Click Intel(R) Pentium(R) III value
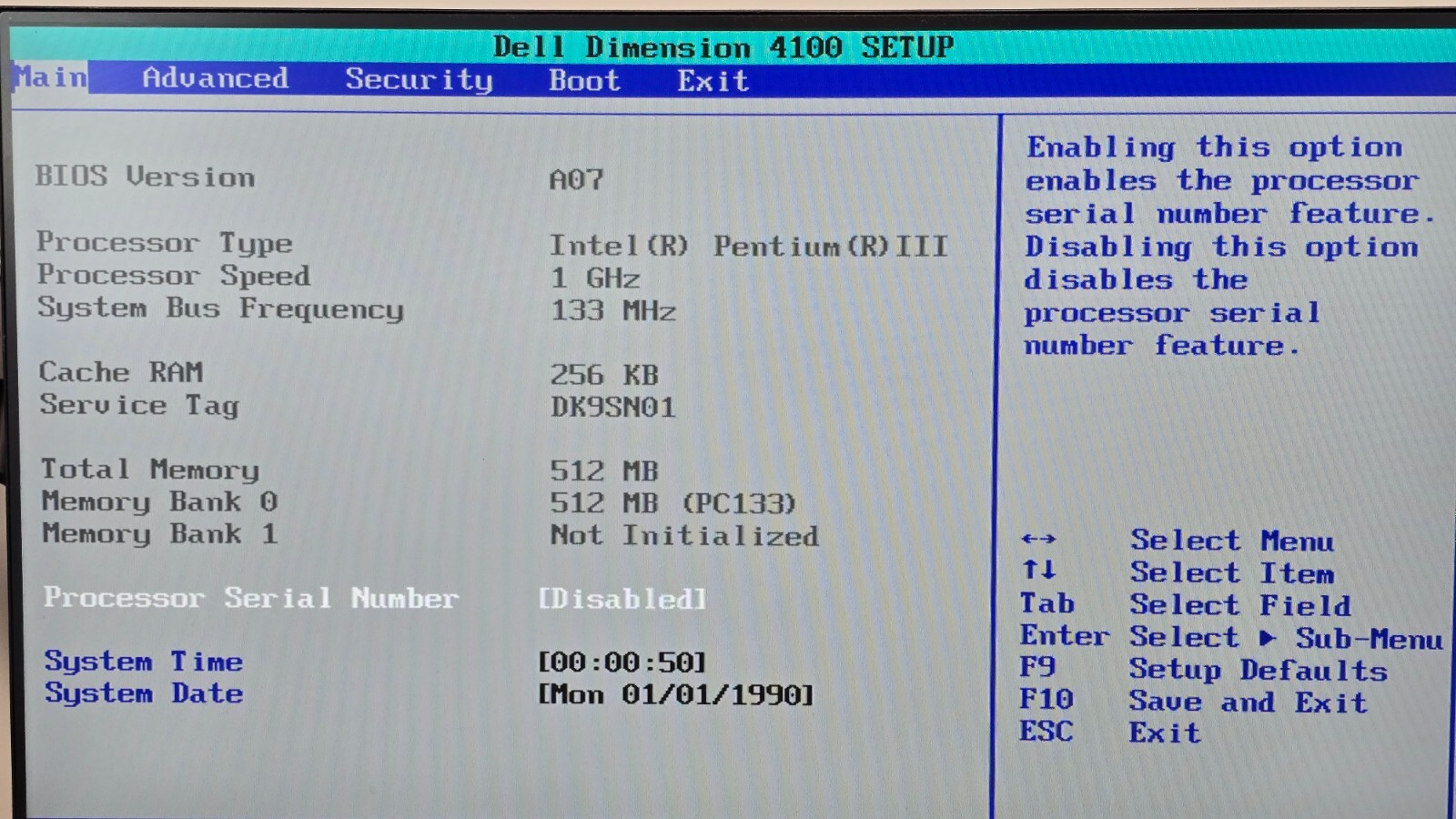The height and width of the screenshot is (819, 1456). [x=749, y=246]
